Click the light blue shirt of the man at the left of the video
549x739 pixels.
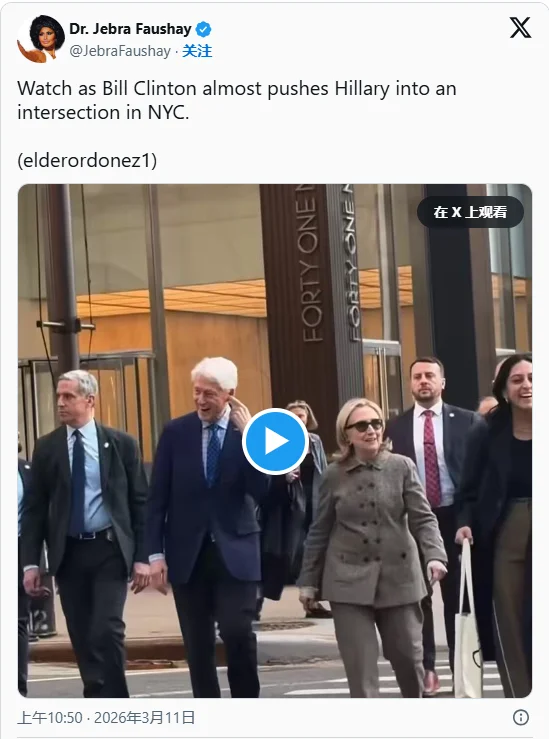90,481
